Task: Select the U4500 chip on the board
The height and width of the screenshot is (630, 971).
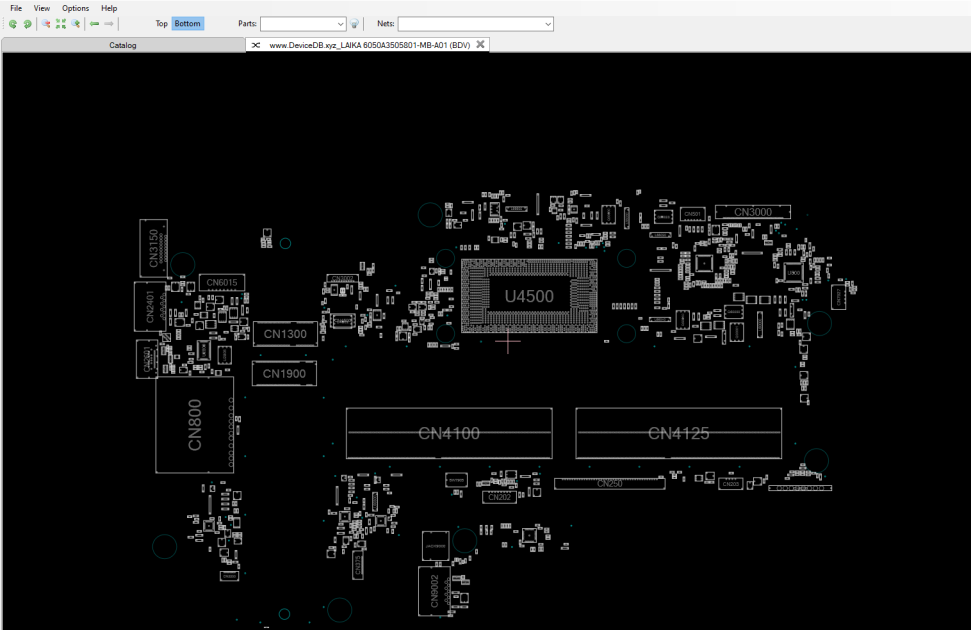Action: (x=529, y=296)
